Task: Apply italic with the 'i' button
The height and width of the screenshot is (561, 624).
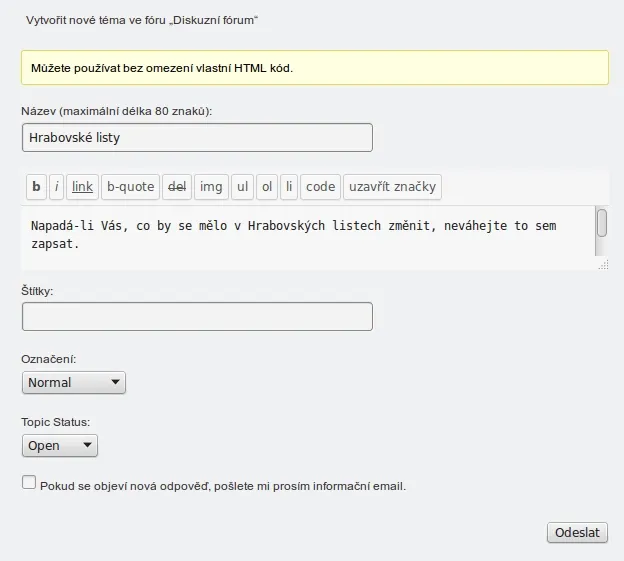Action: tap(57, 187)
